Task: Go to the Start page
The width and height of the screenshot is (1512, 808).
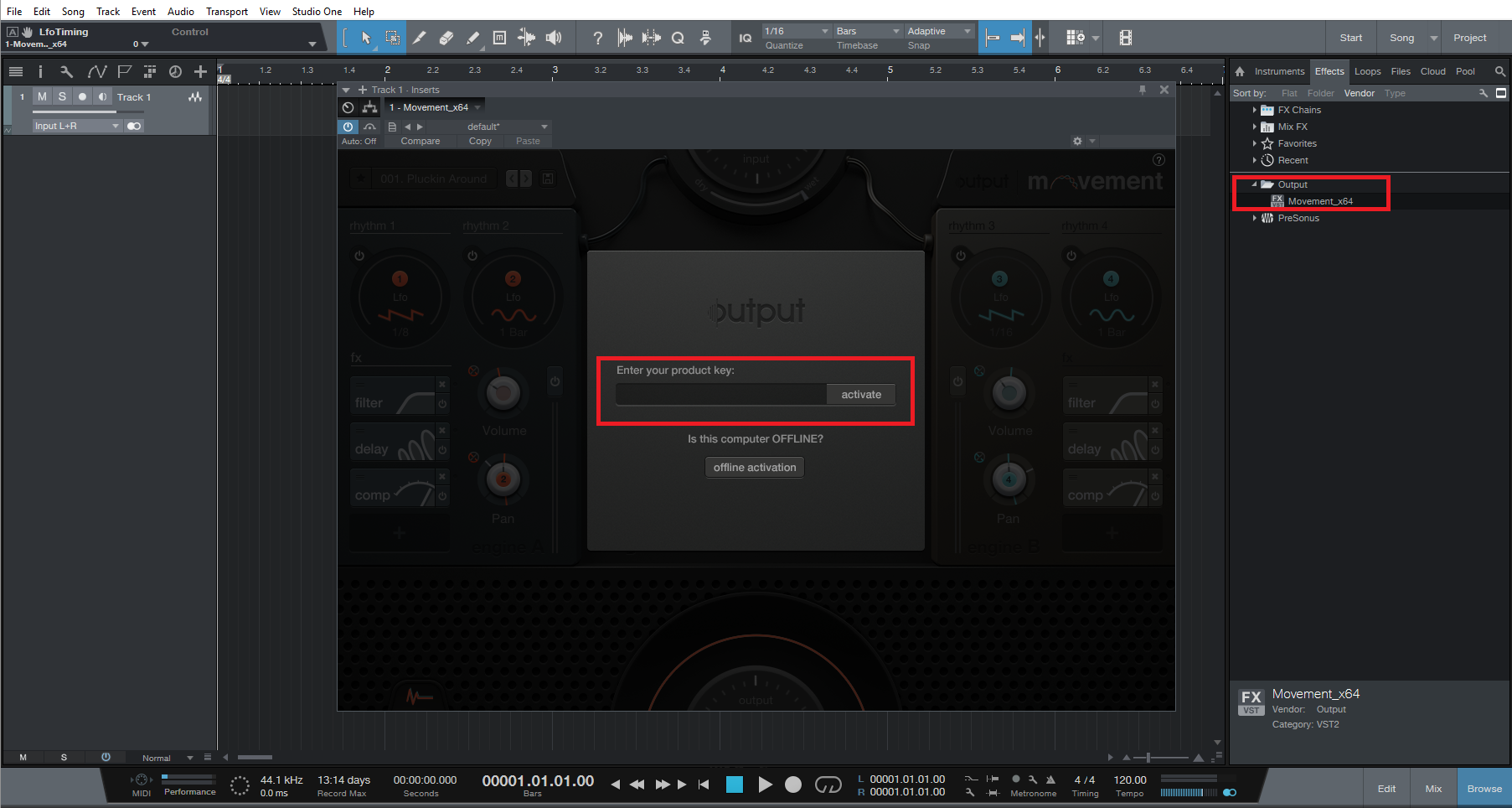Action: 1350,38
